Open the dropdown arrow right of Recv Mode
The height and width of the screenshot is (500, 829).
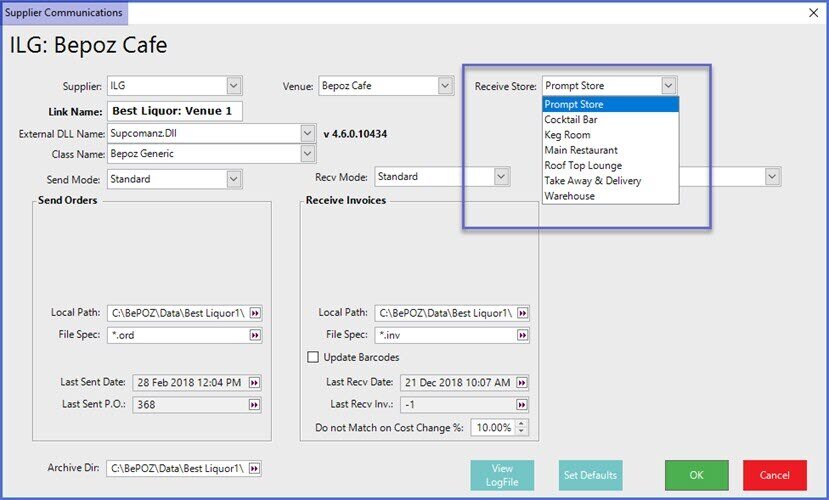coord(772,177)
